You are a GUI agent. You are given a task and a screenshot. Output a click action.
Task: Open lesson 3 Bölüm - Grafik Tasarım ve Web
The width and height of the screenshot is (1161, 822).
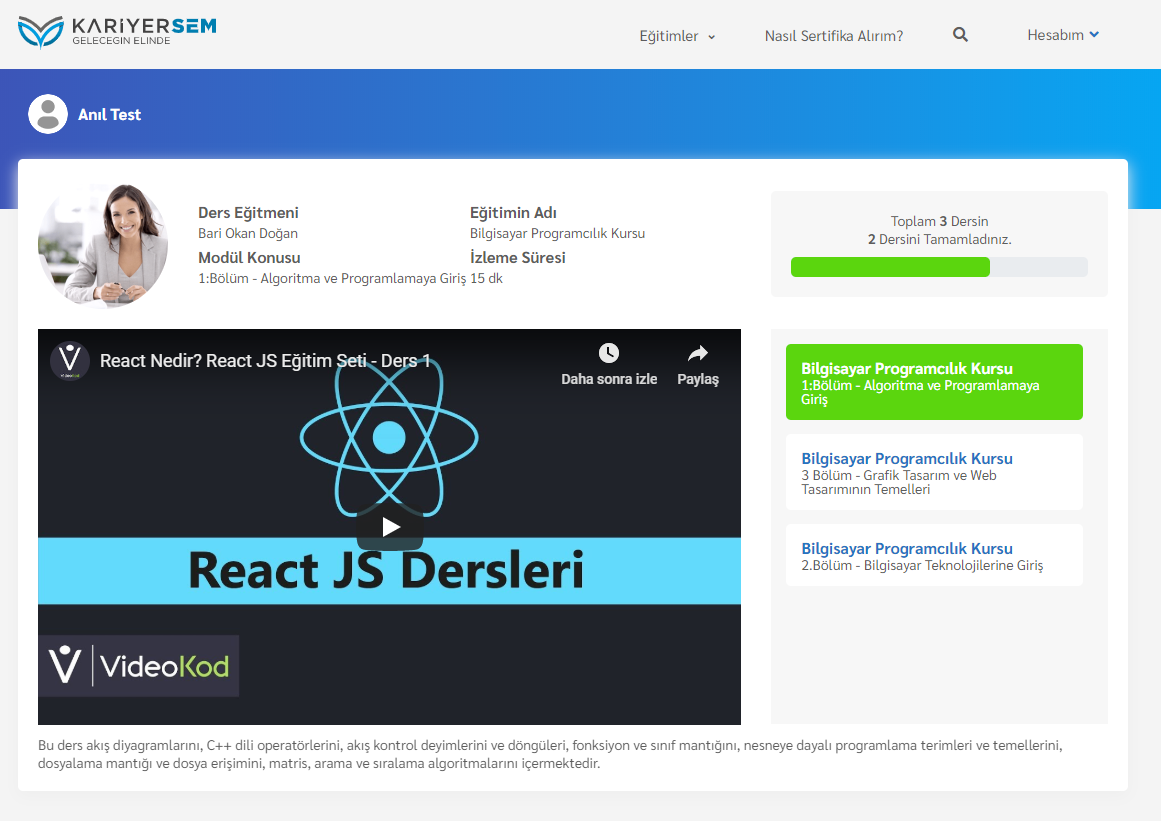coord(934,472)
